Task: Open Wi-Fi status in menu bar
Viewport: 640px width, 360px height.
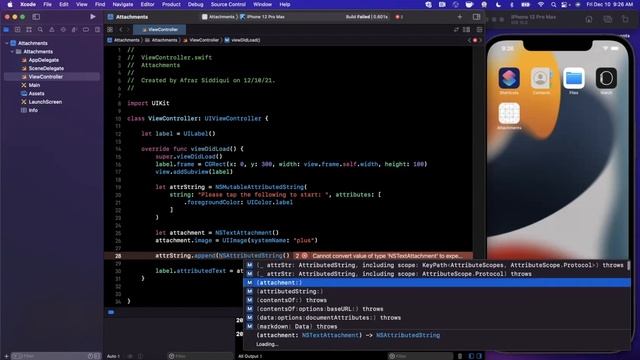Action: coord(541,4)
